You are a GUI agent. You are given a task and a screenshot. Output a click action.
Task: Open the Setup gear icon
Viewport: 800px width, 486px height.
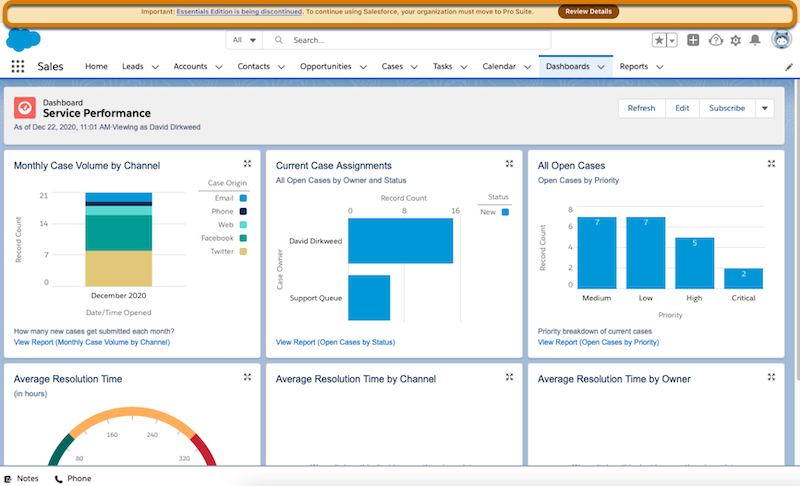click(735, 40)
